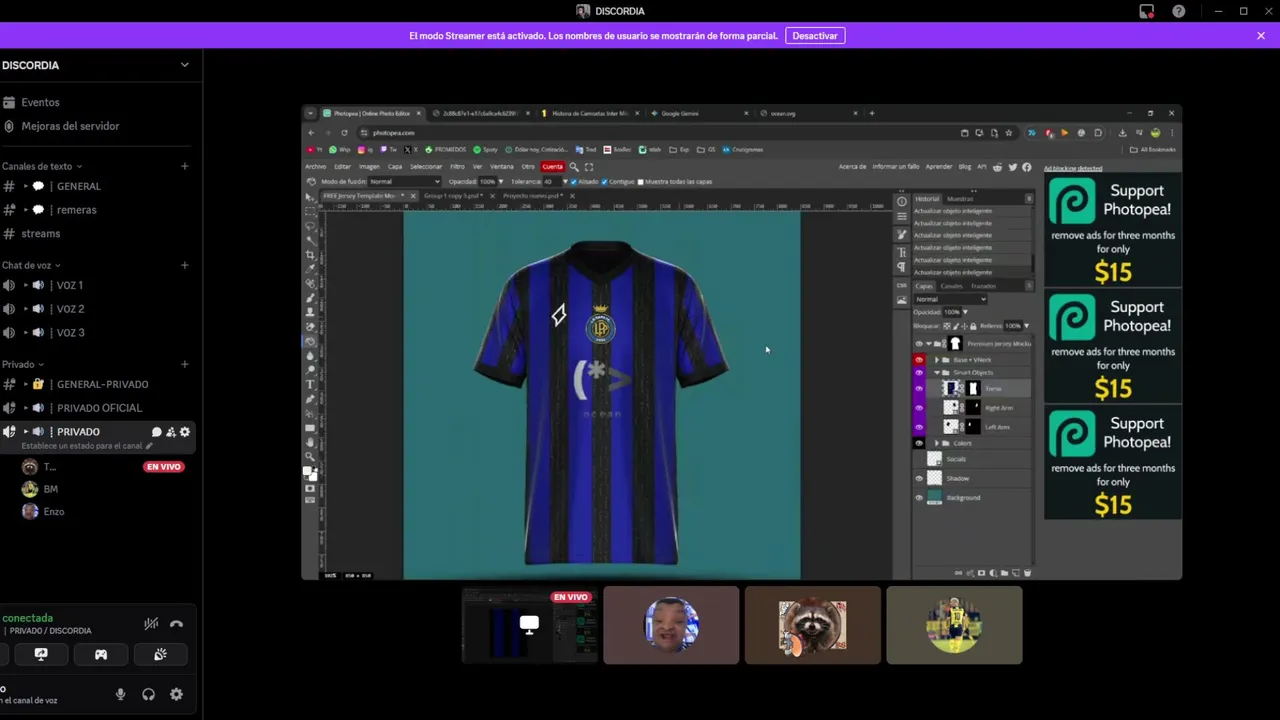
Task: Open Discord user settings gear
Action: click(x=176, y=694)
